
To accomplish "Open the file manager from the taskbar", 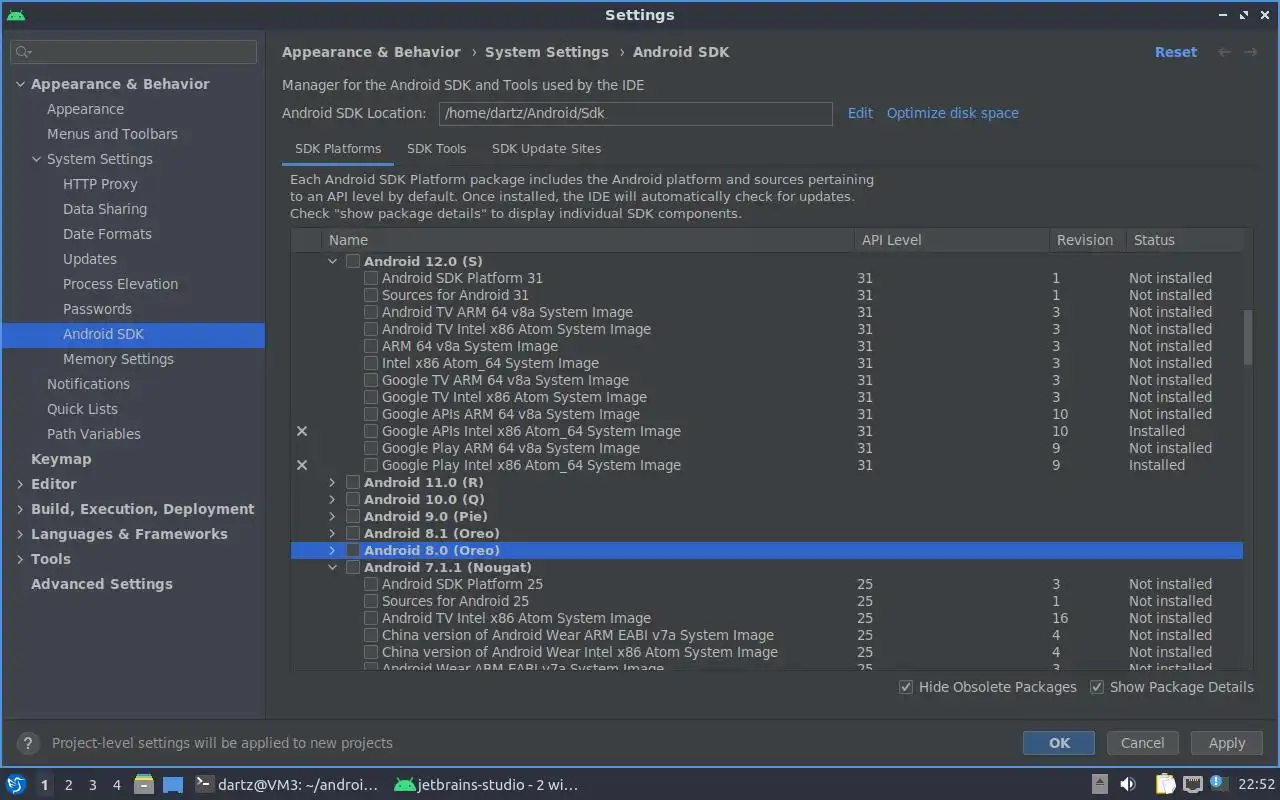I will 144,785.
